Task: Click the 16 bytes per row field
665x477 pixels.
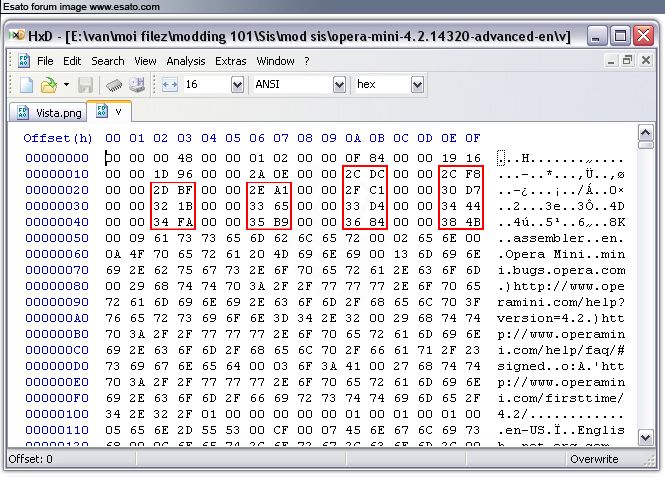Action: point(207,85)
